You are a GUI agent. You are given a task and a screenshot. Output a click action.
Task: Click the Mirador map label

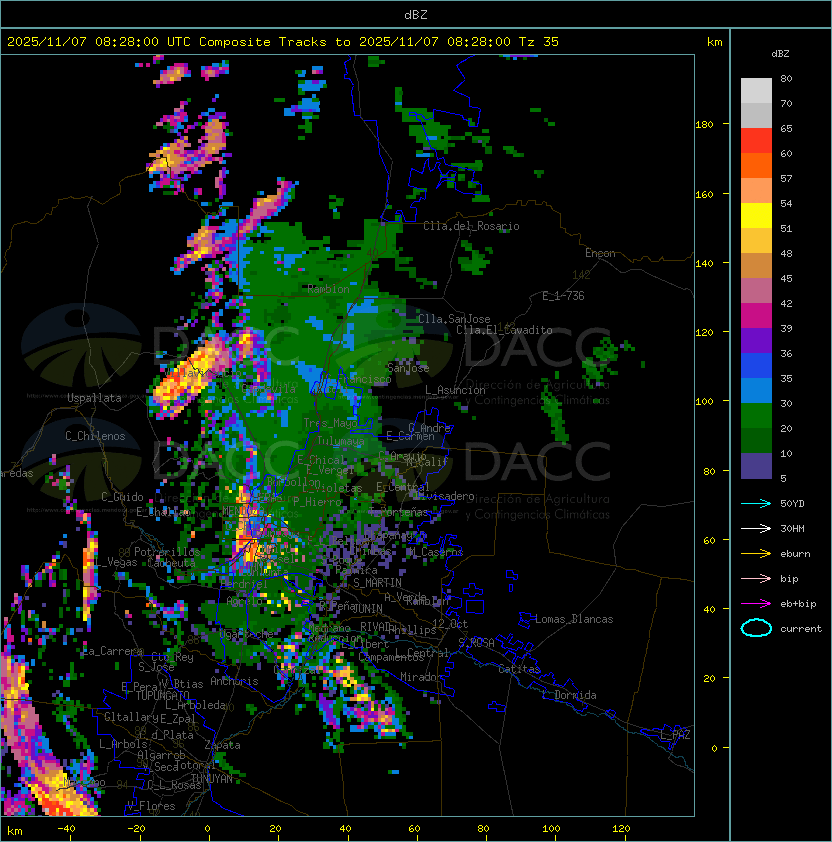(x=422, y=677)
